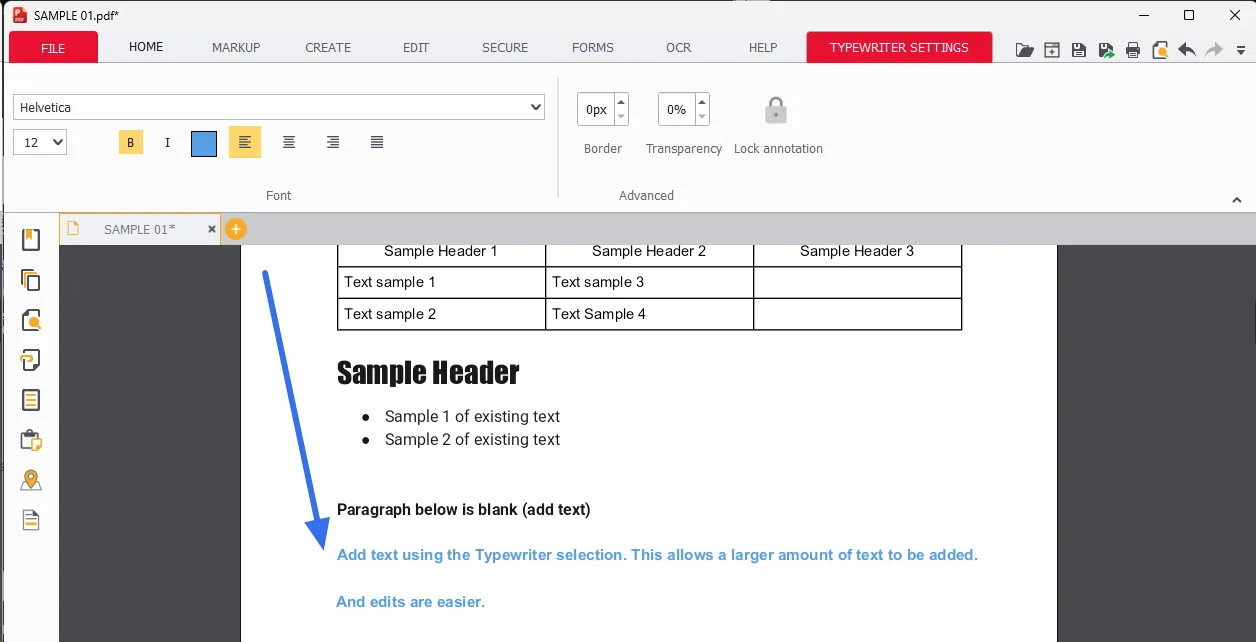
Task: Center align the text
Action: coord(289,142)
